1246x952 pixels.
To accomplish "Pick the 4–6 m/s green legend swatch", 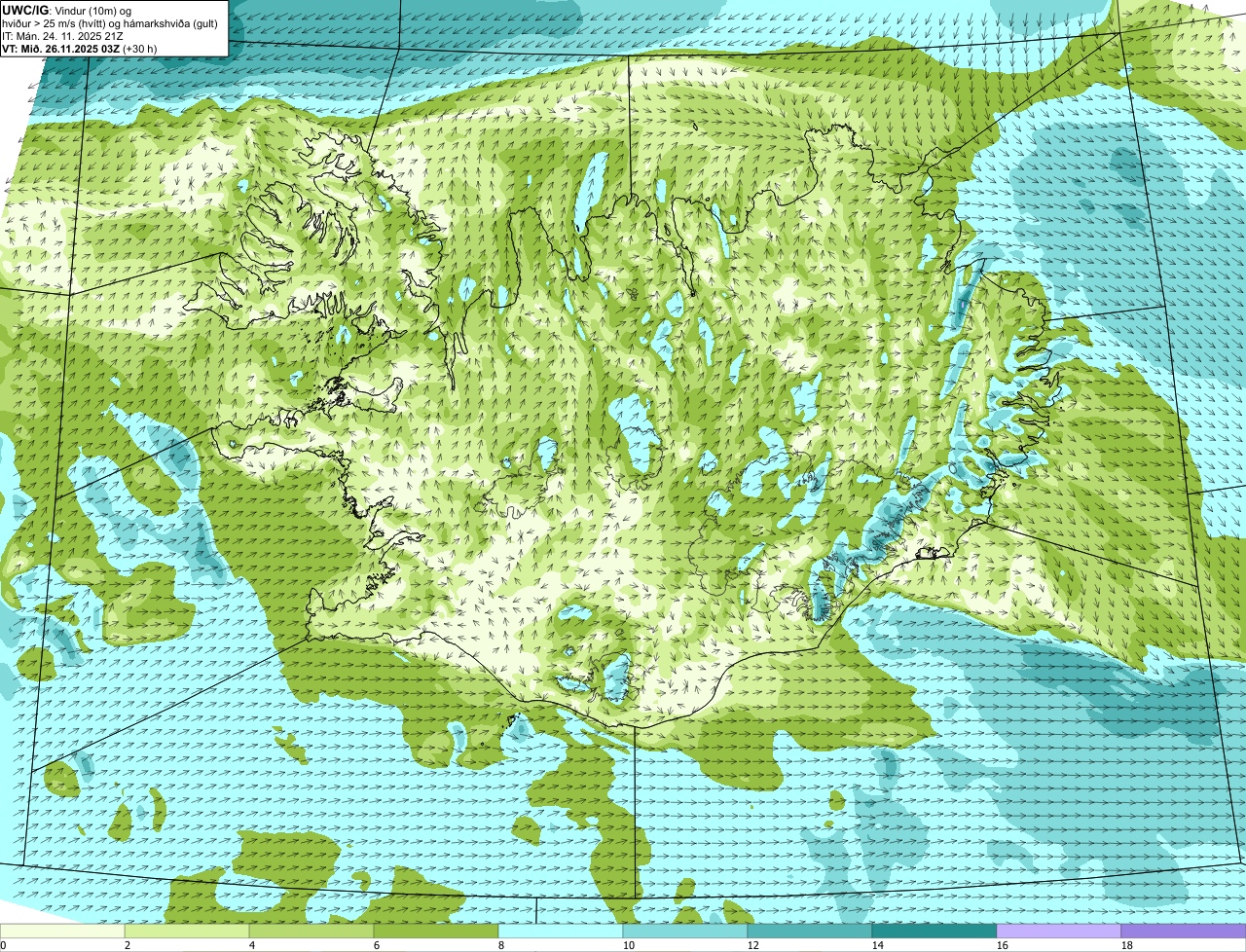I will click(311, 931).
